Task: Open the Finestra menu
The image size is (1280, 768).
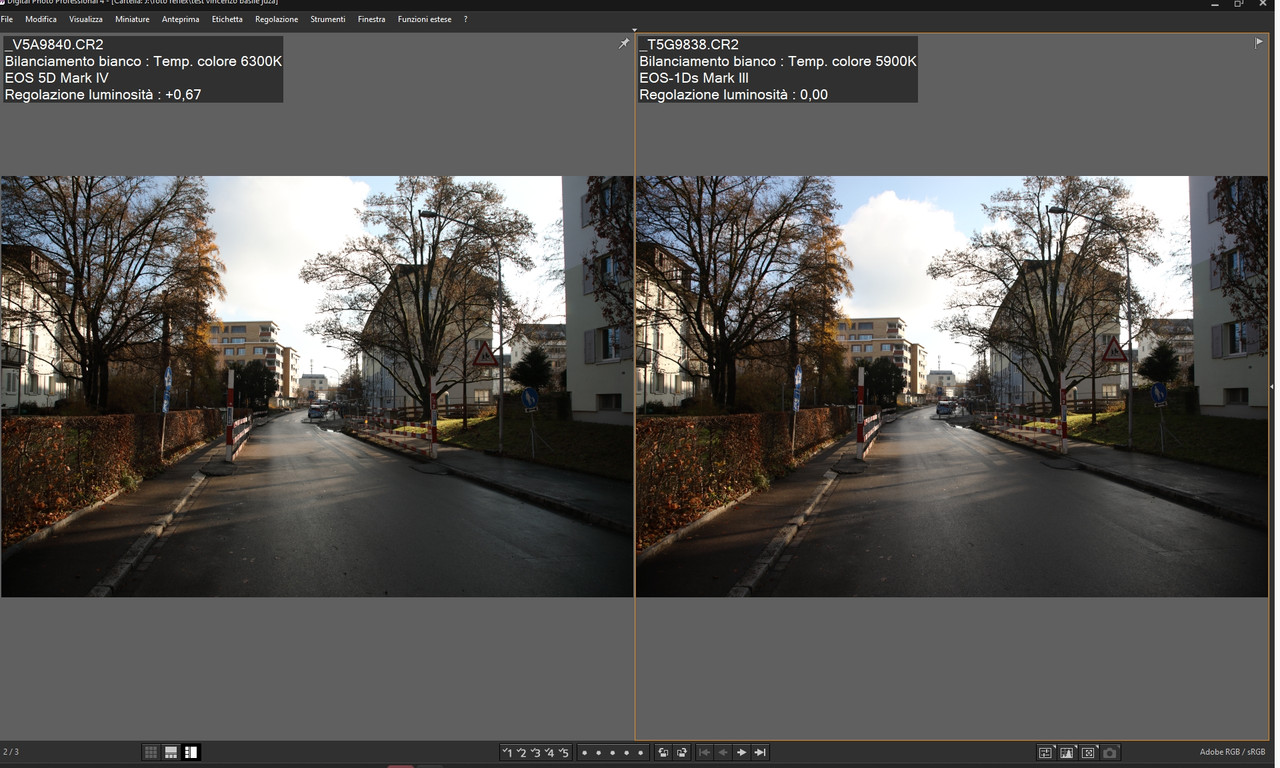Action: coord(372,19)
